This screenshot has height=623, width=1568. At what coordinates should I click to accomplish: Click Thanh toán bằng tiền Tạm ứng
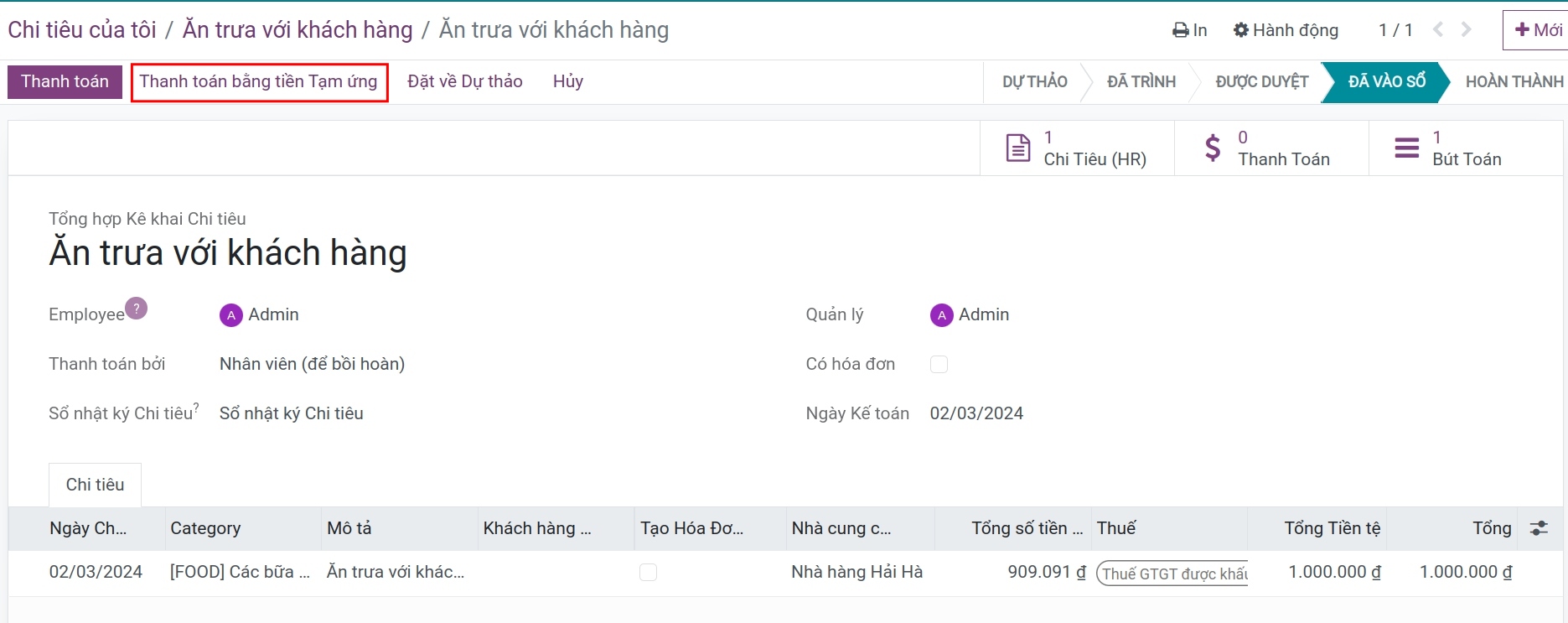259,81
